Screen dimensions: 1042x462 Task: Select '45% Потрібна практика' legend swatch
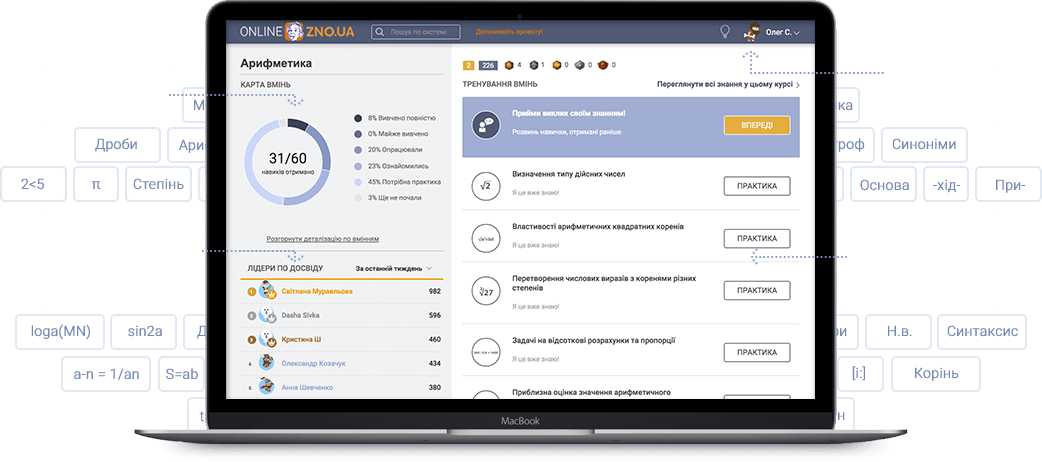358,181
